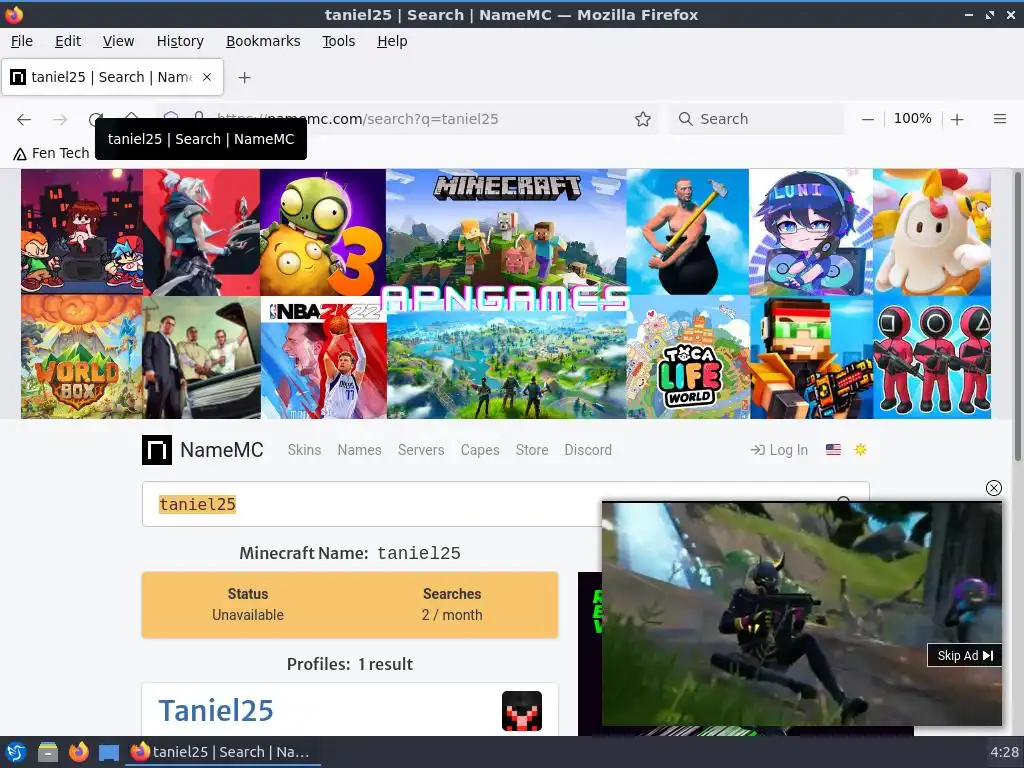Click the Toca Life World thumbnail

point(688,357)
